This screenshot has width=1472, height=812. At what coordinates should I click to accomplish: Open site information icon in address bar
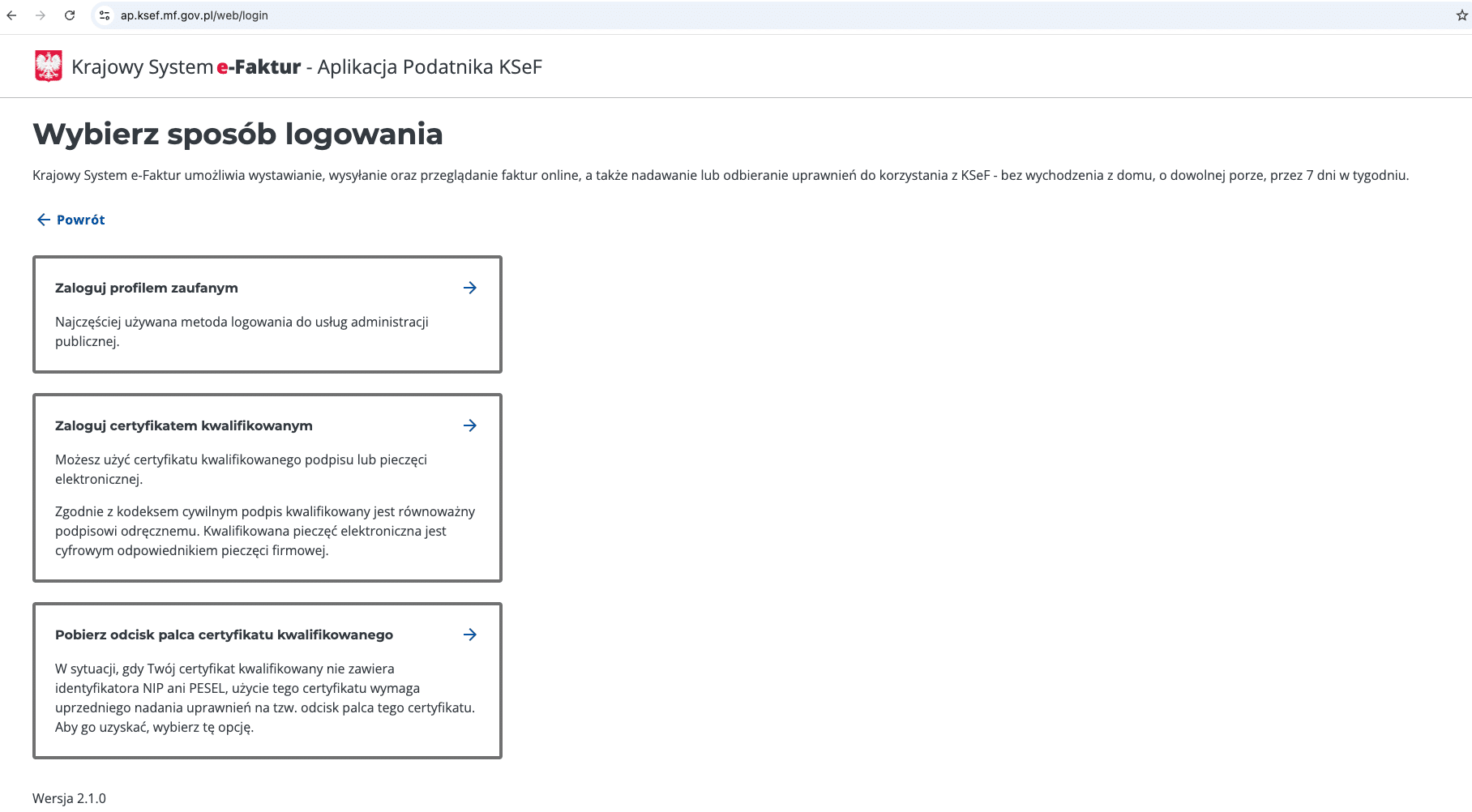click(x=105, y=15)
